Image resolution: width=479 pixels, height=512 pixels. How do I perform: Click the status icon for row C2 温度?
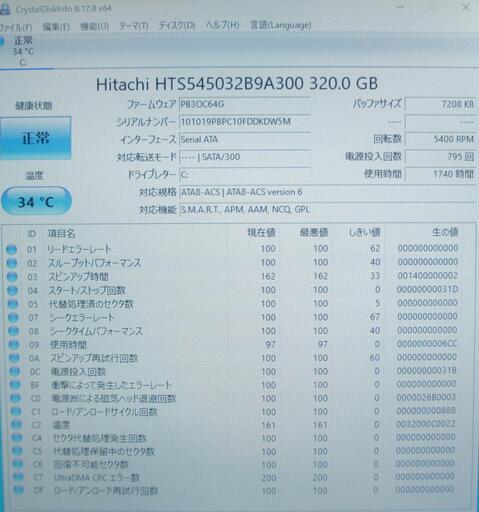(16, 425)
